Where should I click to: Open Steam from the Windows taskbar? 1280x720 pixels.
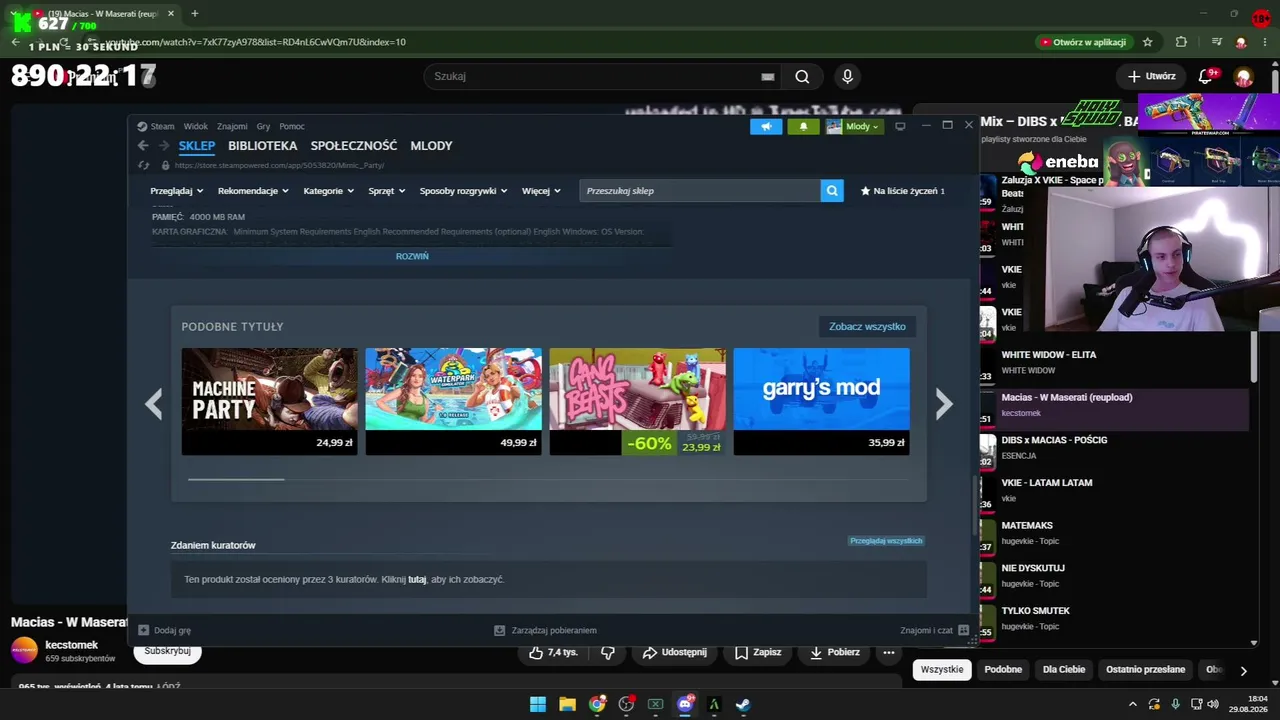[x=743, y=704]
